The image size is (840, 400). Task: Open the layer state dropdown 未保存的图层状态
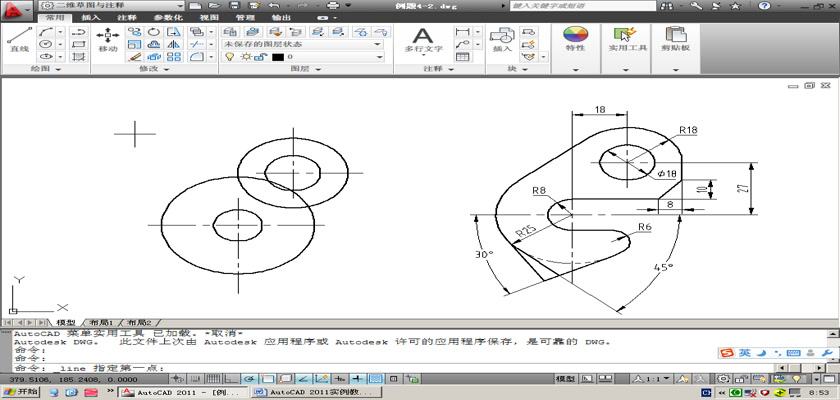click(x=303, y=44)
